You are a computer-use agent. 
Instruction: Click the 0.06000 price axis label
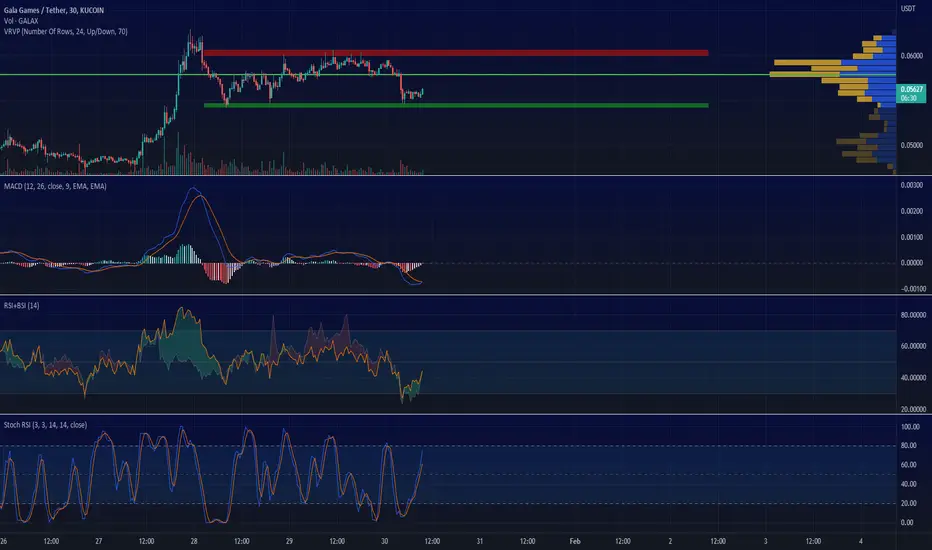(x=911, y=56)
